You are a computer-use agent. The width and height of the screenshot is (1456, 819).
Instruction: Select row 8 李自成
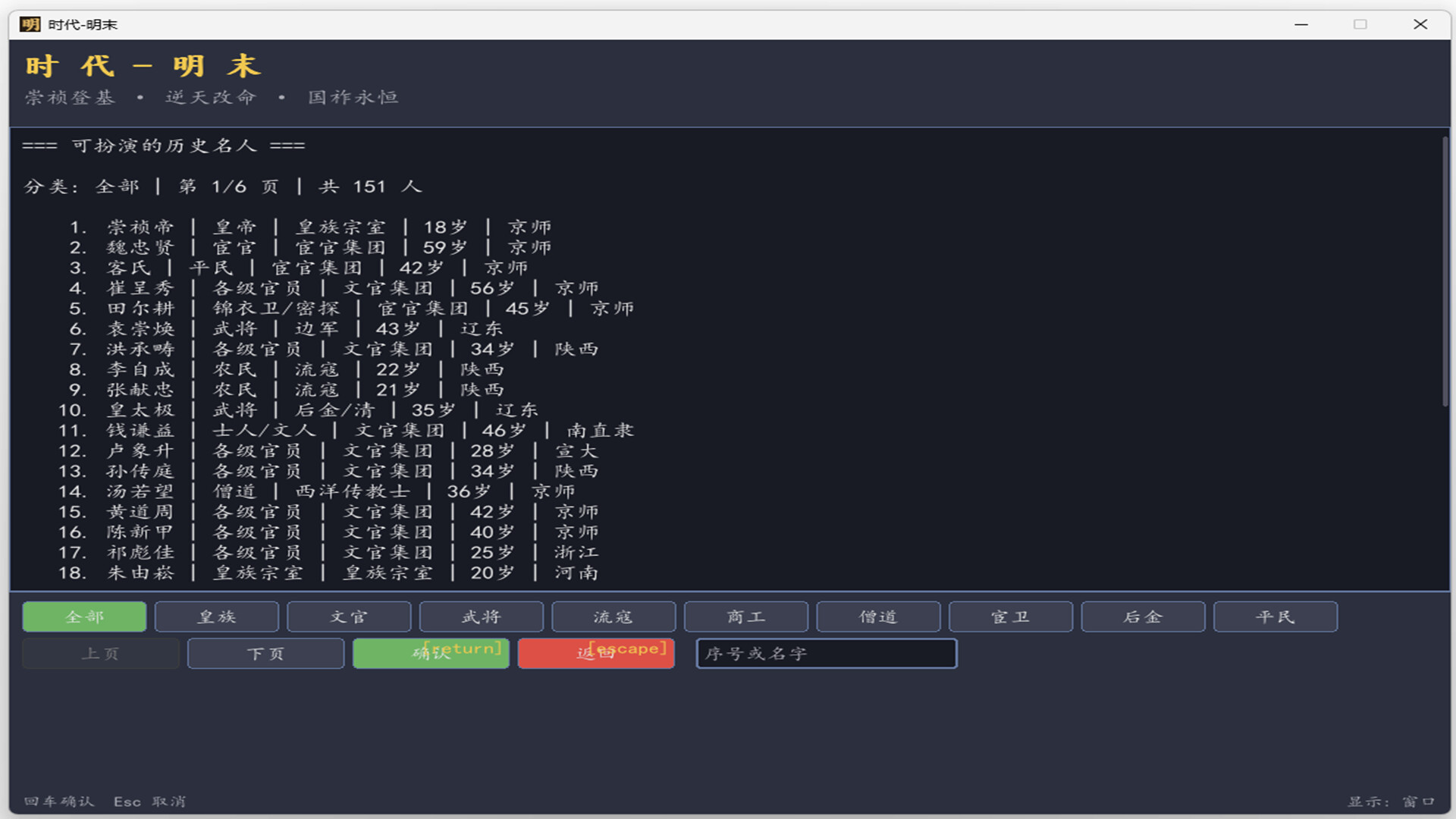click(x=287, y=369)
